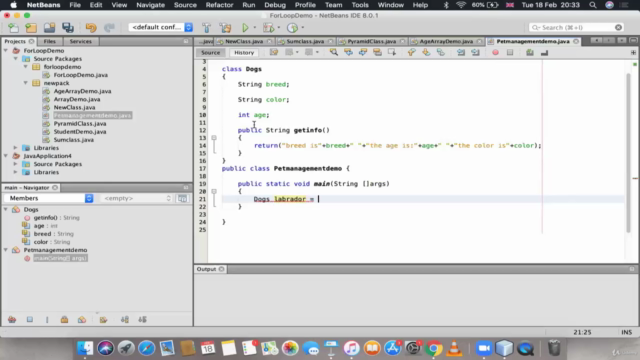
Task: Open the Refactor menu
Action: (219, 5)
